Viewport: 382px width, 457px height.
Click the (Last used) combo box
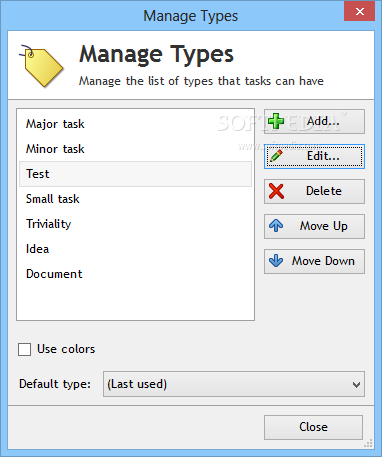(x=234, y=384)
